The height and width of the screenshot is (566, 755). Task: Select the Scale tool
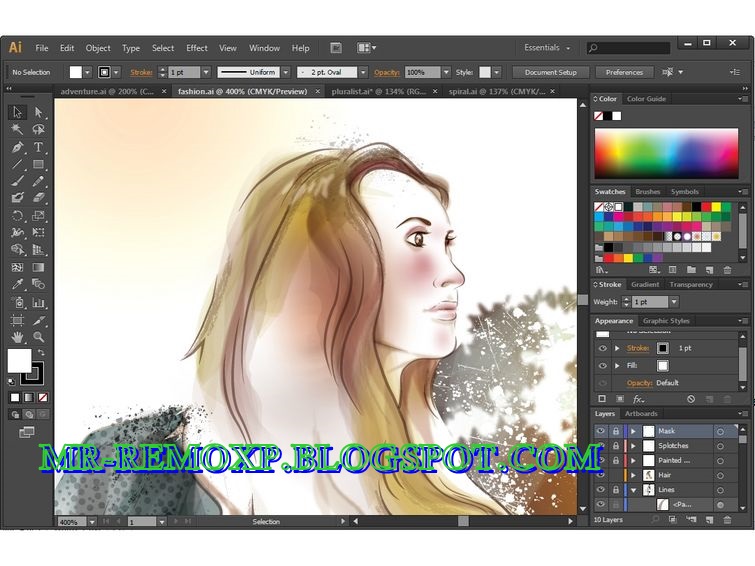coord(39,215)
